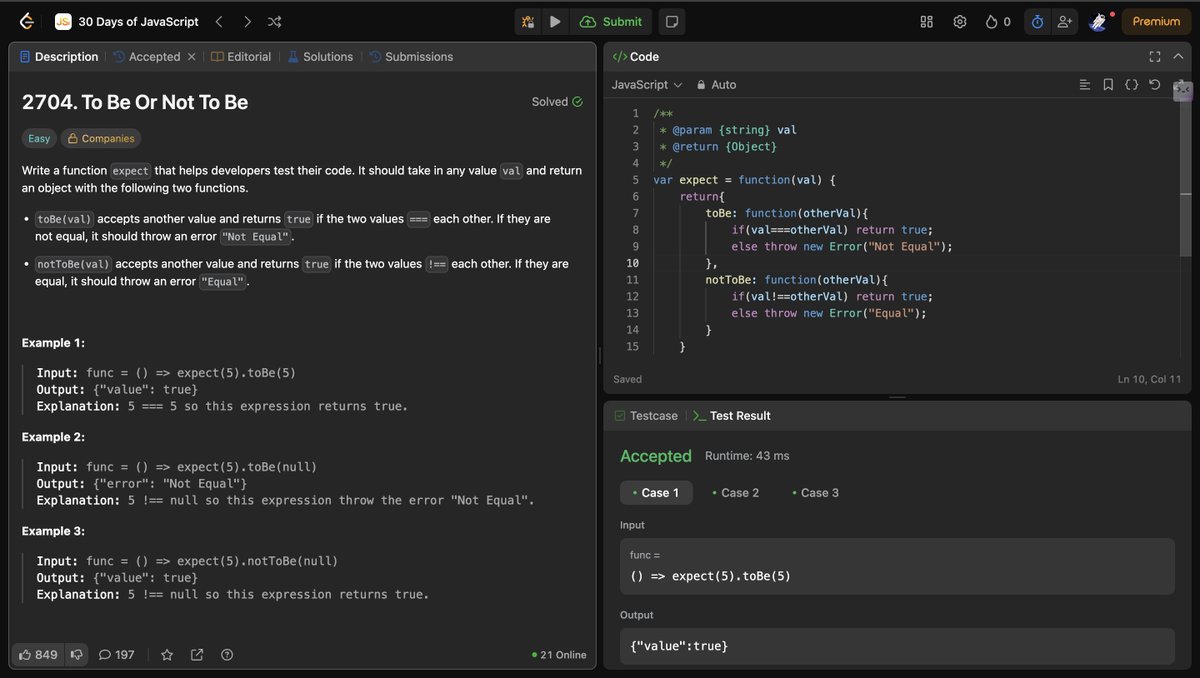Add problem to favorites star
Image resolution: width=1200 pixels, height=678 pixels.
coord(167,655)
